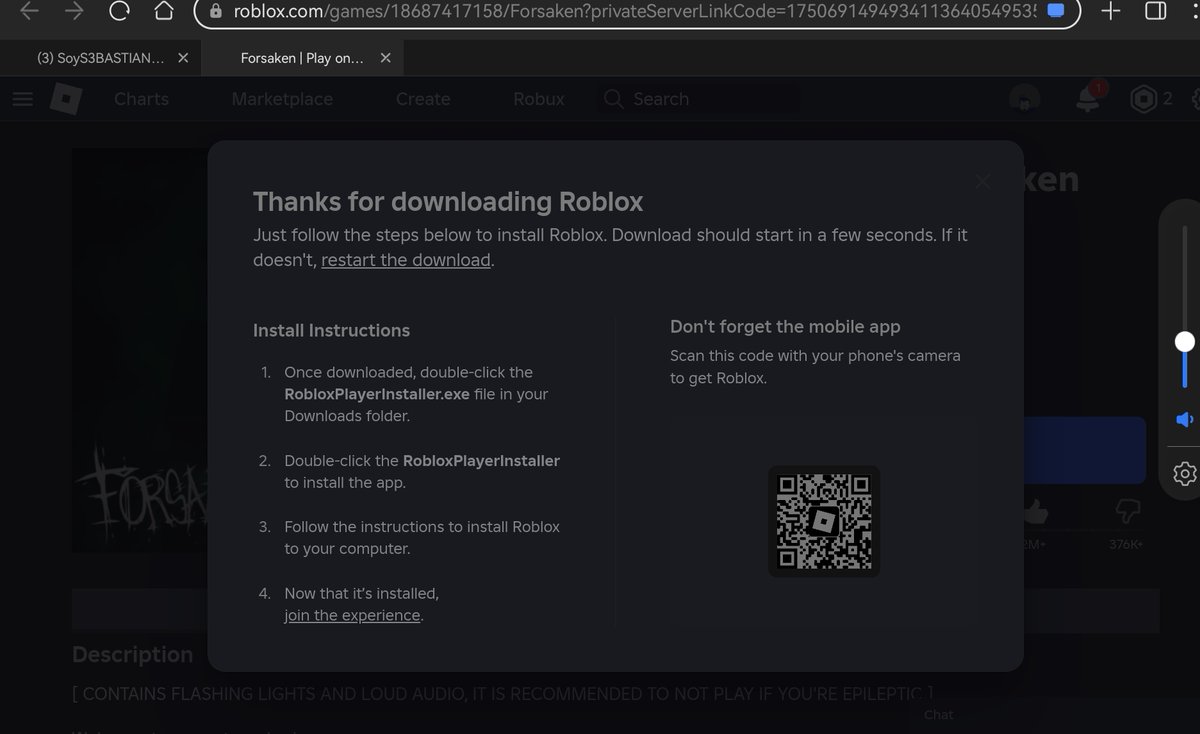Click the Forsaken game thumbnail
Image resolution: width=1200 pixels, height=734 pixels.
(x=140, y=350)
